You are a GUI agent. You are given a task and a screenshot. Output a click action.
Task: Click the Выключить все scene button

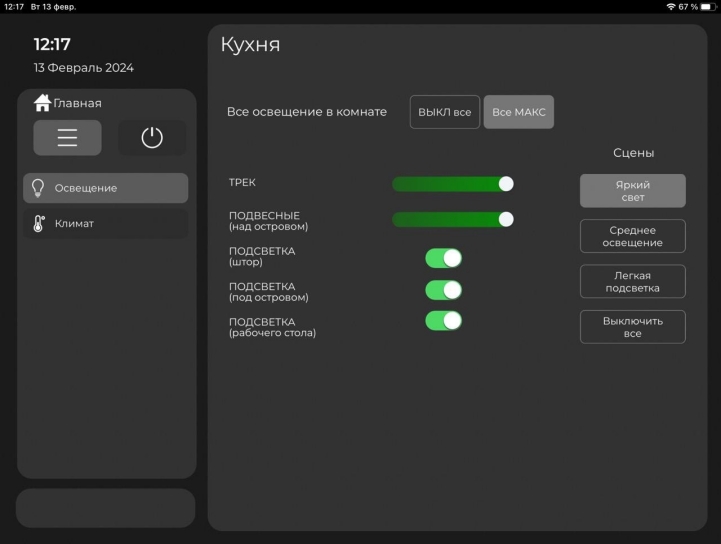click(632, 327)
